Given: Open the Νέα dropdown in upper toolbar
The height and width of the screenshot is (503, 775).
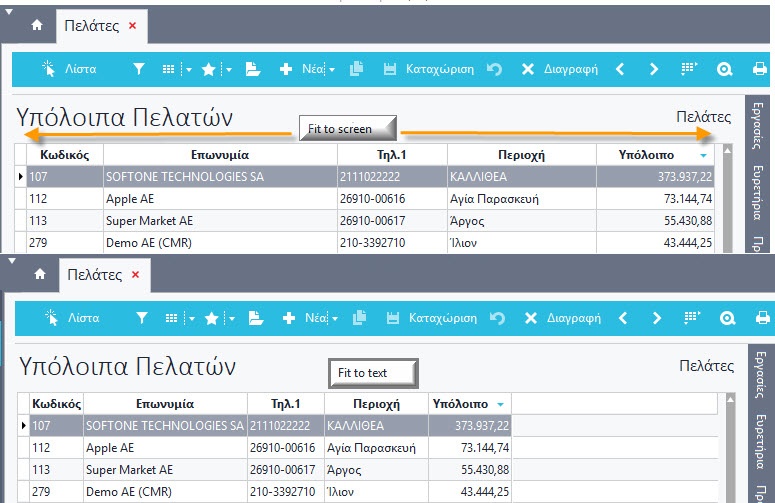Looking at the screenshot, I should (x=334, y=69).
